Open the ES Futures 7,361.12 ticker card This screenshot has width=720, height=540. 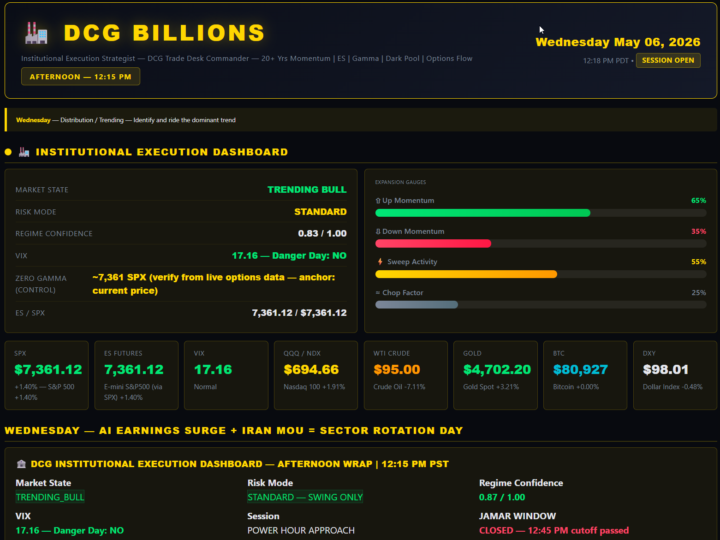coord(136,375)
